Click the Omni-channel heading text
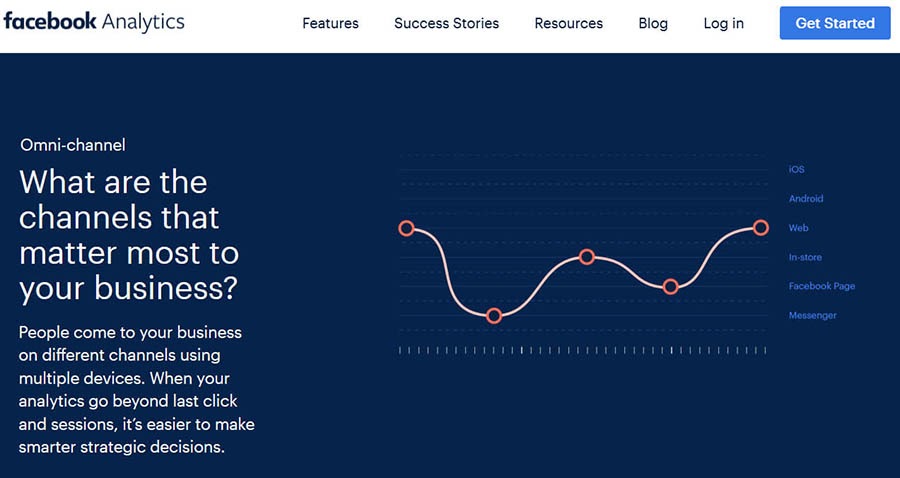 click(73, 145)
